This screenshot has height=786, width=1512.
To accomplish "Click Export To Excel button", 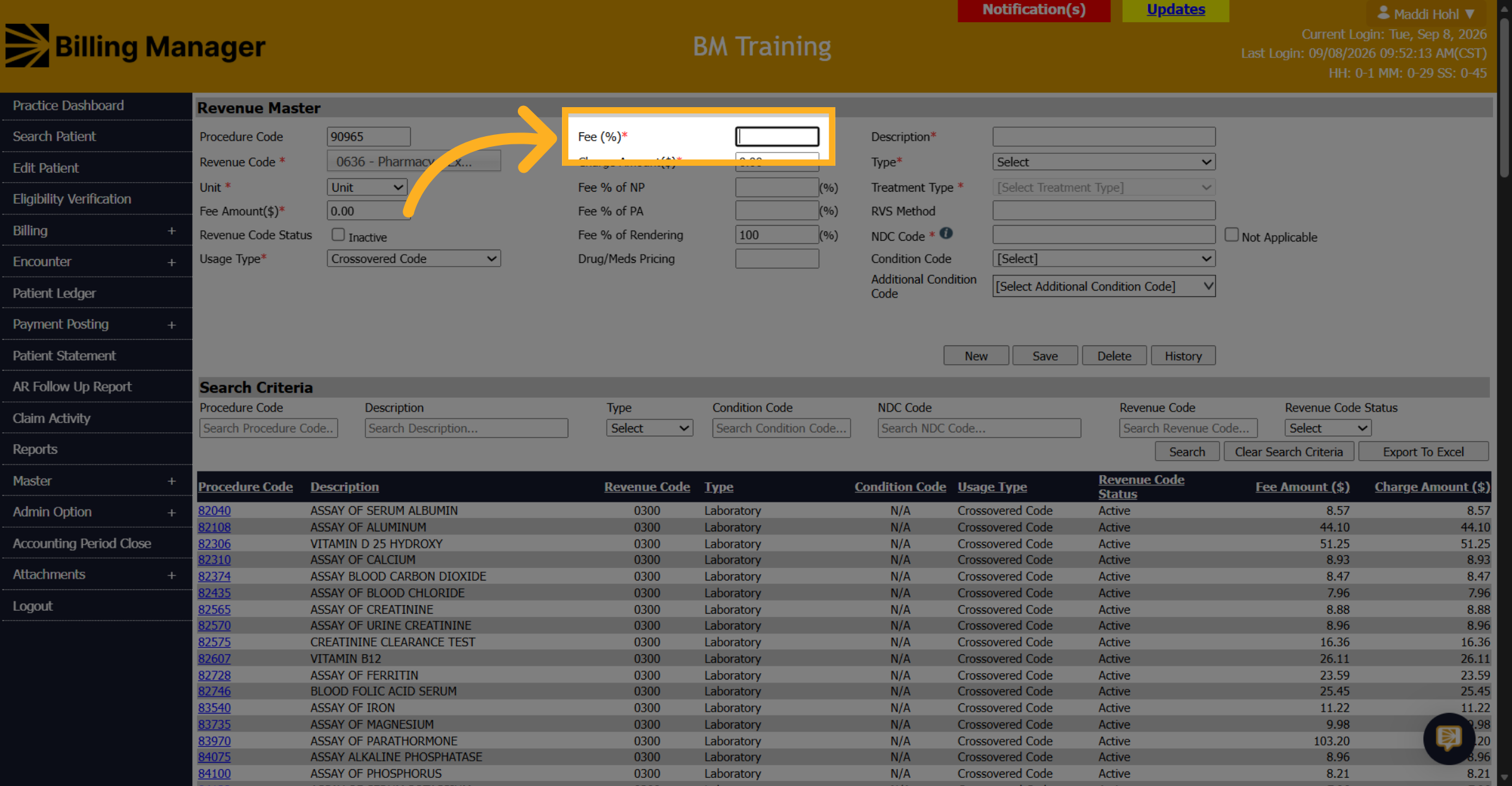I will point(1423,451).
